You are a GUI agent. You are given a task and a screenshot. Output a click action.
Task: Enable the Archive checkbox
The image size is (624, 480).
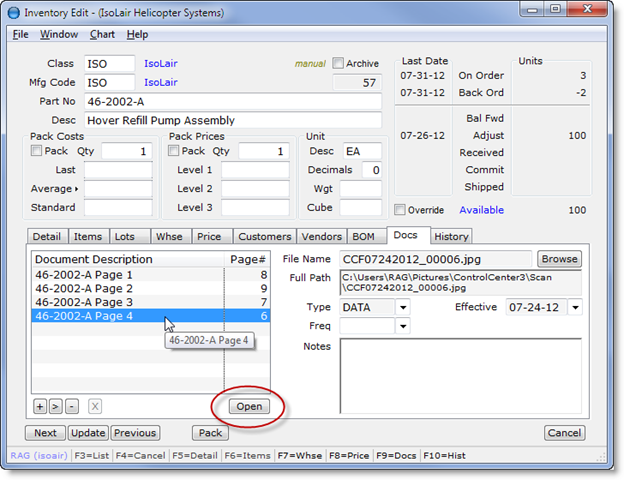click(338, 64)
